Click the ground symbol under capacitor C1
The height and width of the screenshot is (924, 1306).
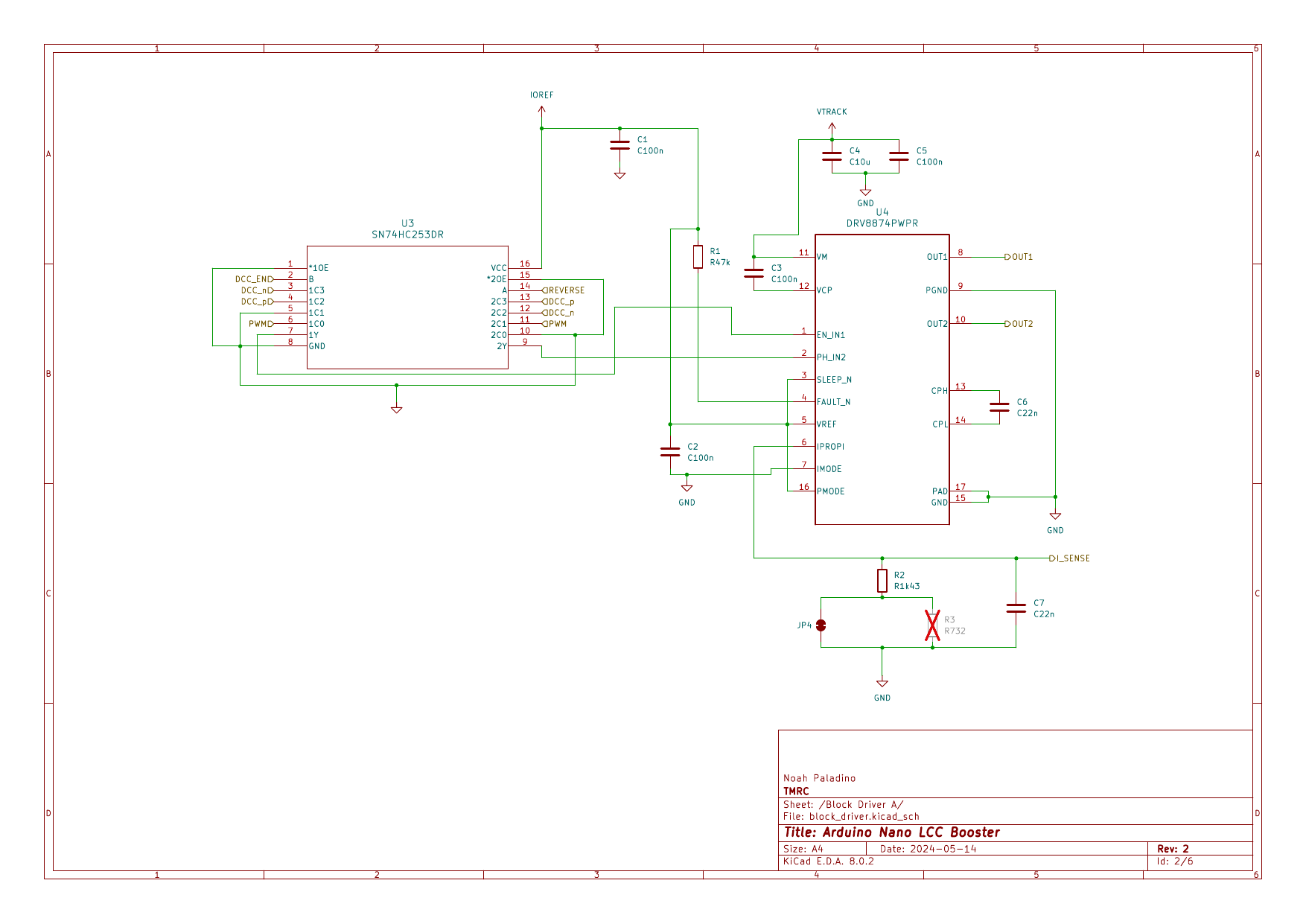[619, 175]
